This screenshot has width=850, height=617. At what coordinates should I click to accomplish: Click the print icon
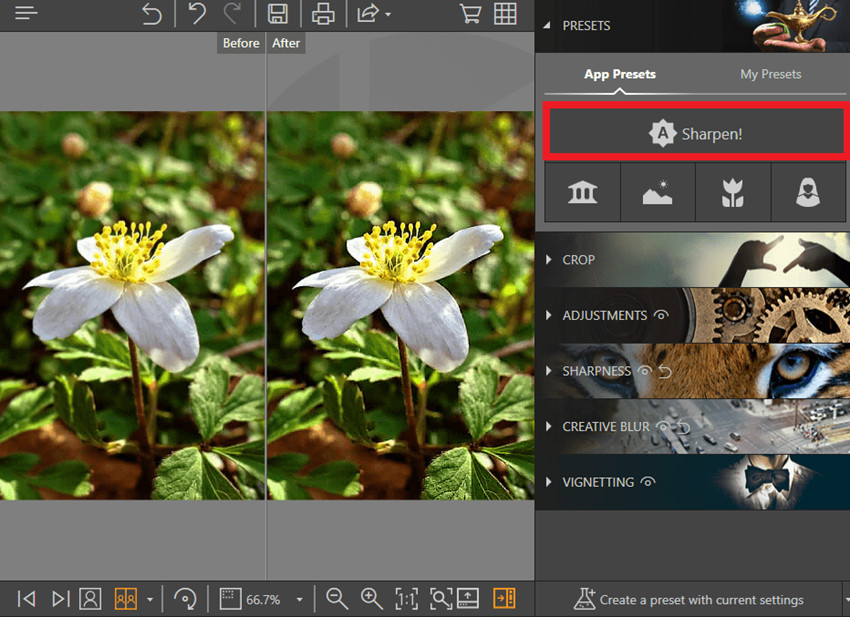coord(322,14)
